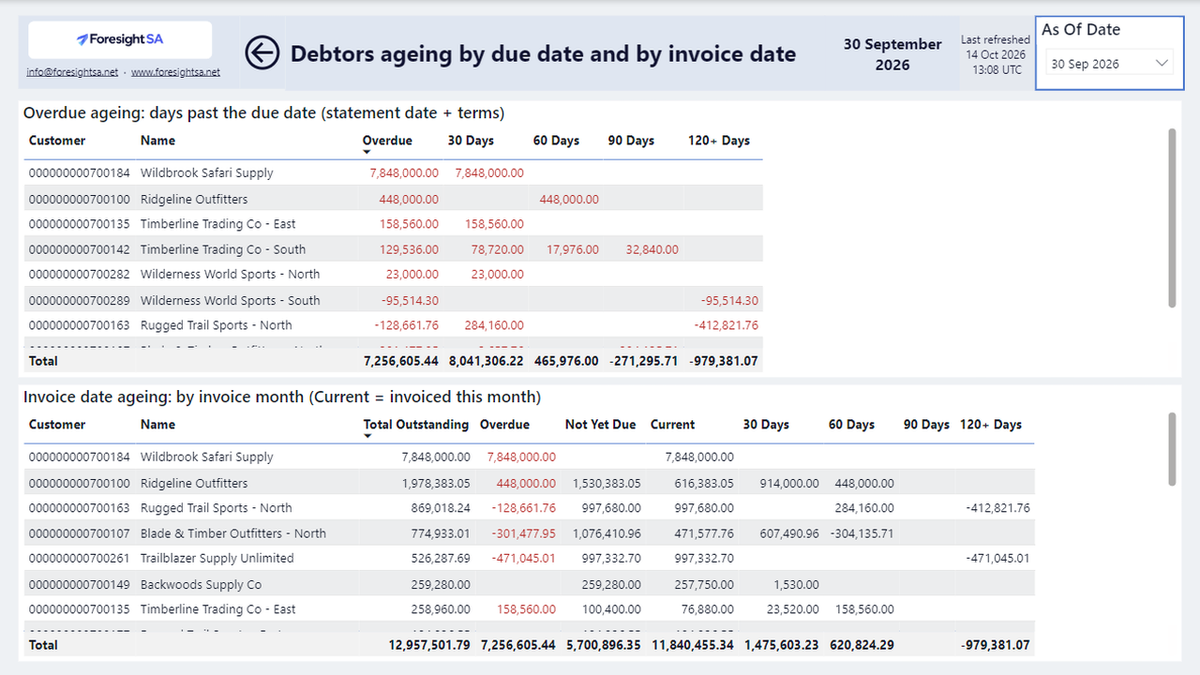The height and width of the screenshot is (675, 1200).
Task: Click 1,978,383.05 total outstanding value
Action: coord(436,483)
